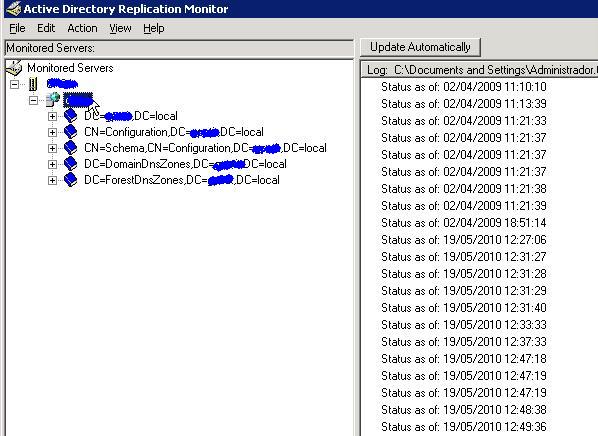The image size is (598, 436).
Task: Click the site building icon in tree
Action: (34, 84)
